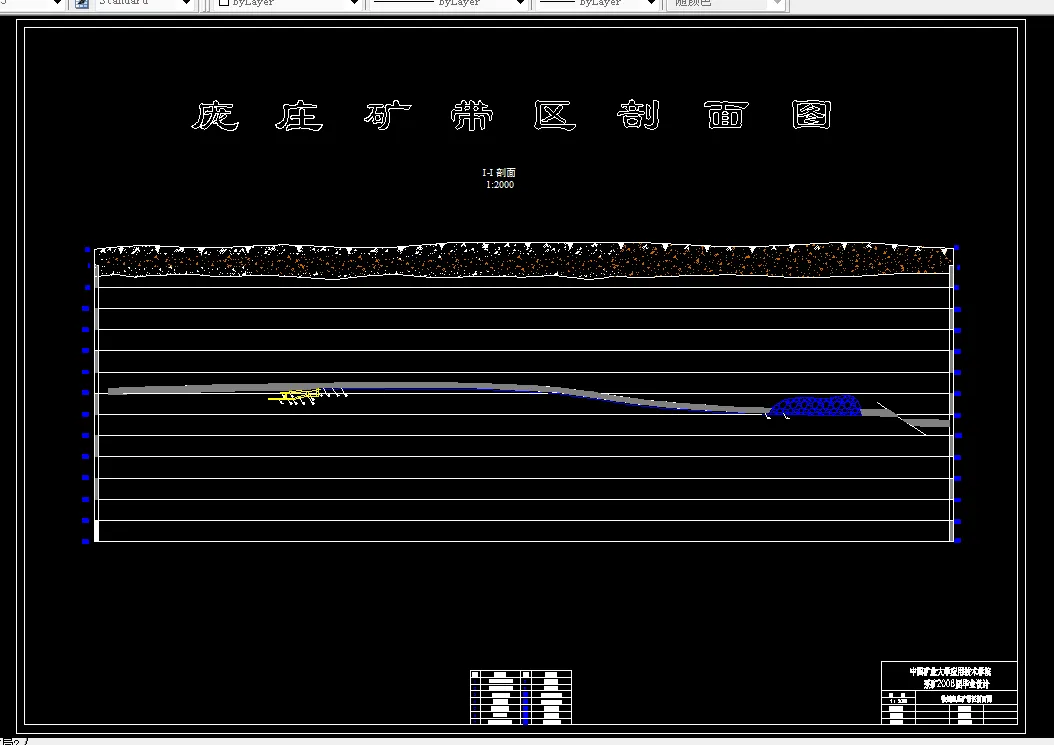Select the "I-I 剖面" section label

coord(499,173)
